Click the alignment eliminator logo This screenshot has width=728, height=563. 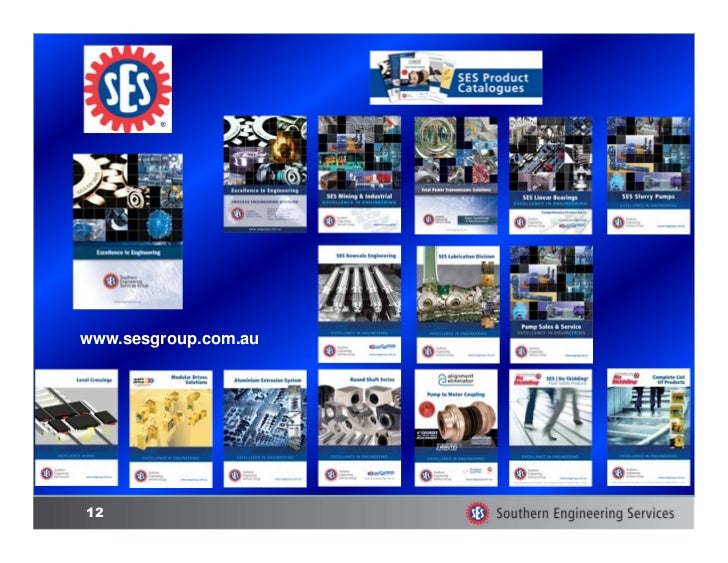(x=456, y=380)
